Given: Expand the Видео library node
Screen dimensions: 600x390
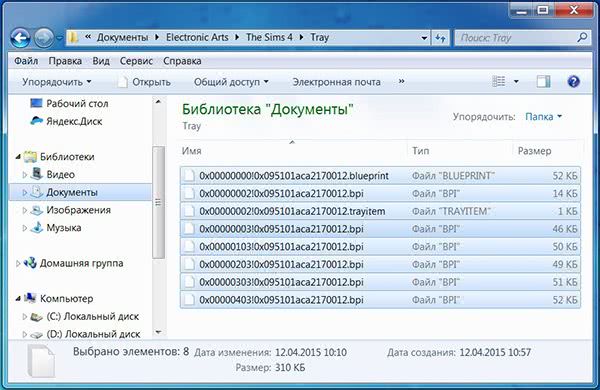Looking at the screenshot, I should (24, 175).
